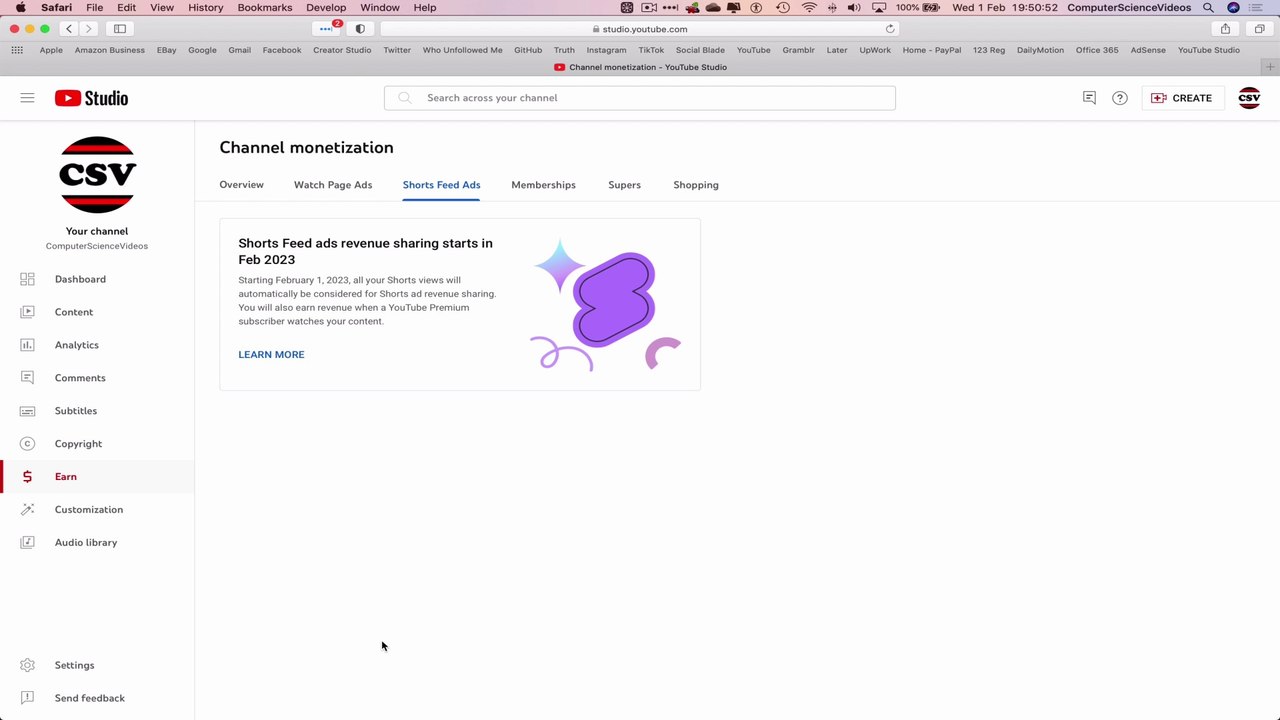Image resolution: width=1280 pixels, height=720 pixels.
Task: Open the Dashboard link in sidebar
Action: tap(80, 279)
